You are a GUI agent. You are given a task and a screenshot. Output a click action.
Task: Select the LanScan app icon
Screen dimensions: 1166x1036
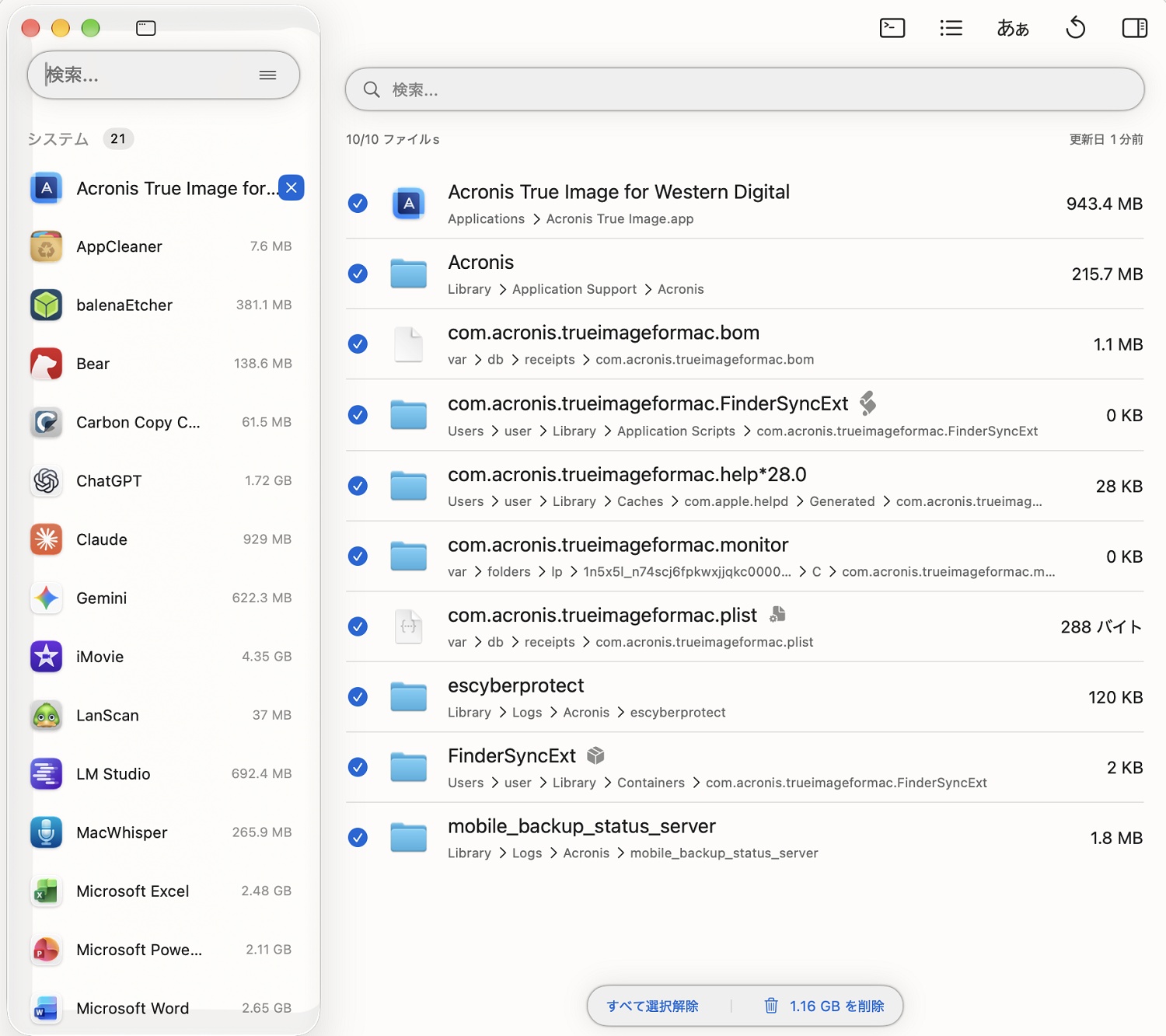point(47,716)
